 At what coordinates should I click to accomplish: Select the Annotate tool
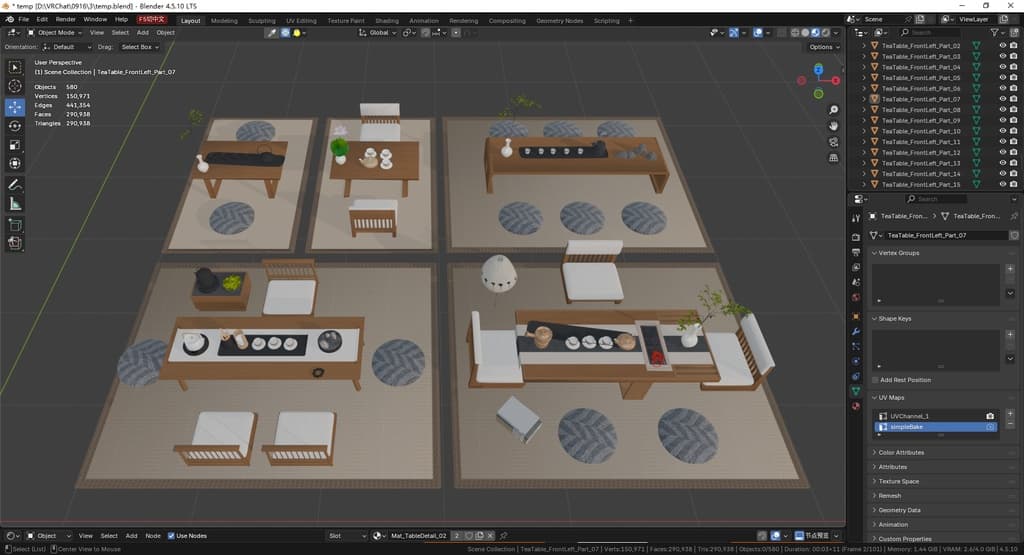(x=14, y=185)
